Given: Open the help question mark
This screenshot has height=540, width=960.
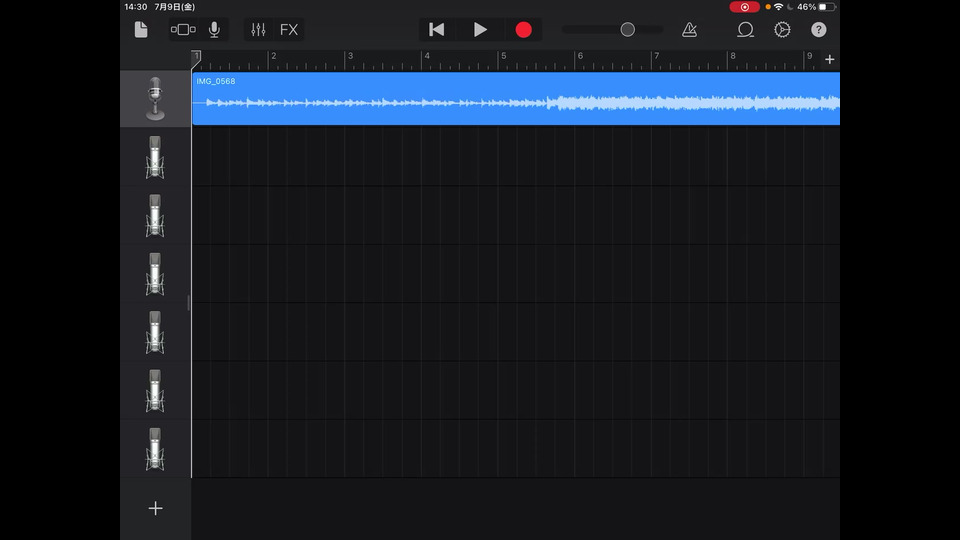Looking at the screenshot, I should pyautogui.click(x=819, y=29).
